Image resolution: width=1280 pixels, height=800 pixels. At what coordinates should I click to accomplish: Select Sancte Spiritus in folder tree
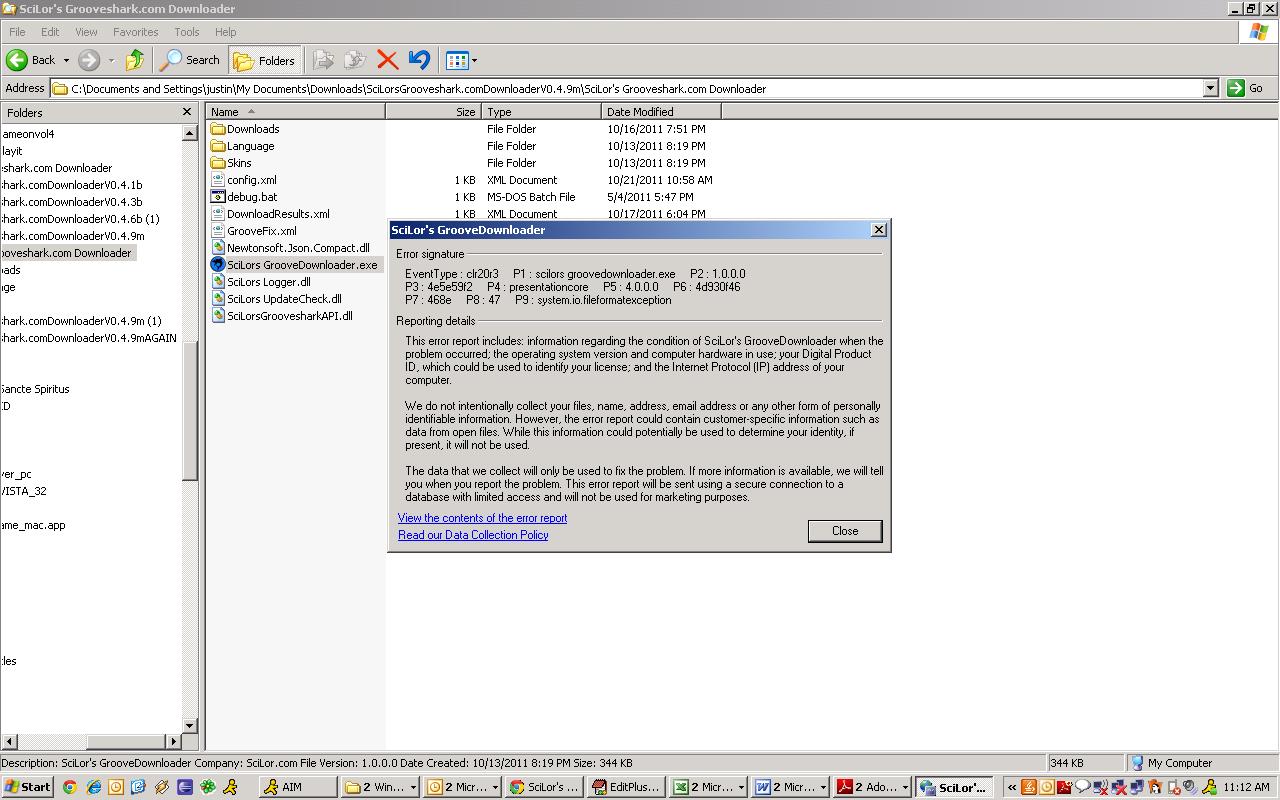coord(35,389)
